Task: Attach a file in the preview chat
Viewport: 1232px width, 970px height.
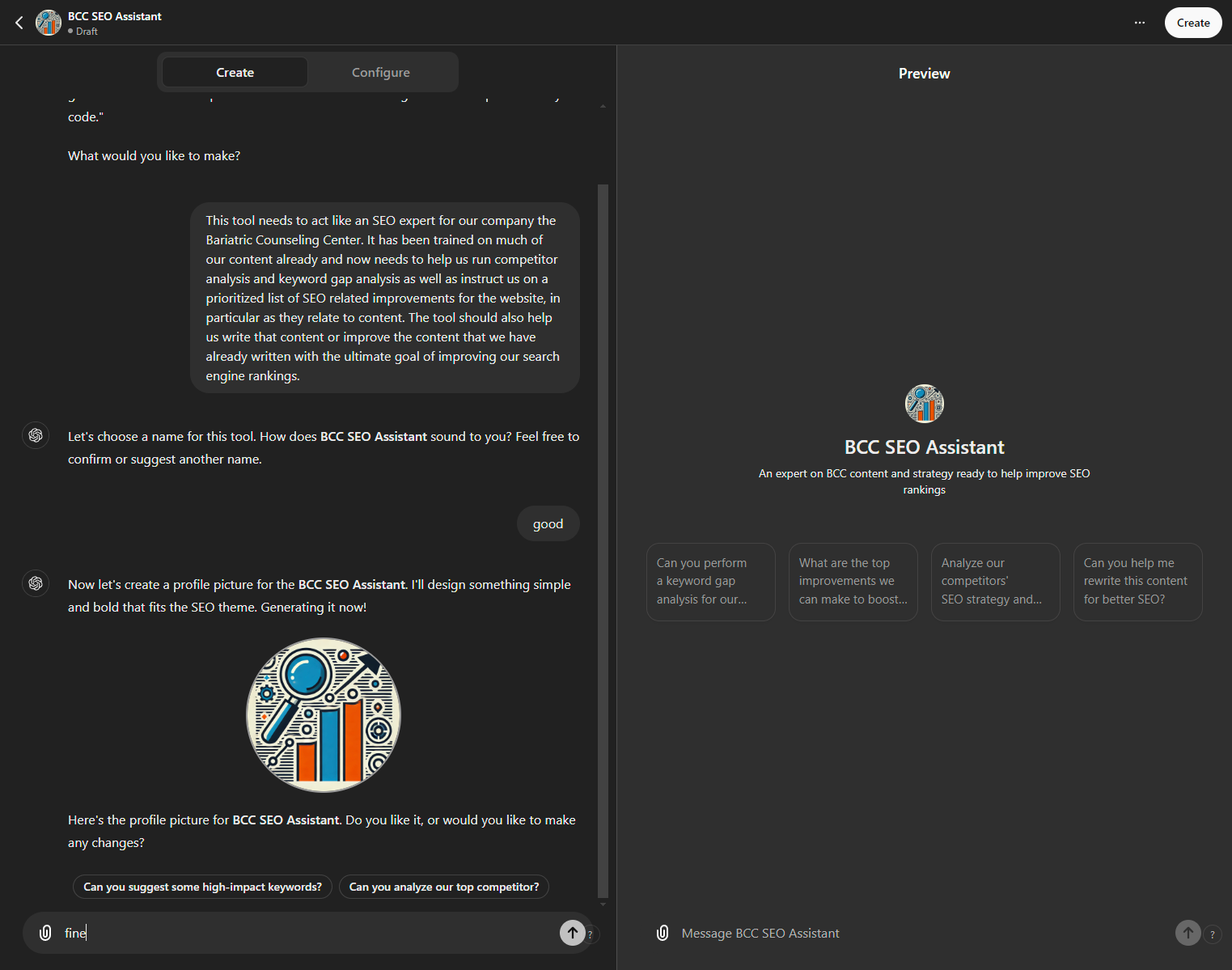Action: pyautogui.click(x=663, y=933)
